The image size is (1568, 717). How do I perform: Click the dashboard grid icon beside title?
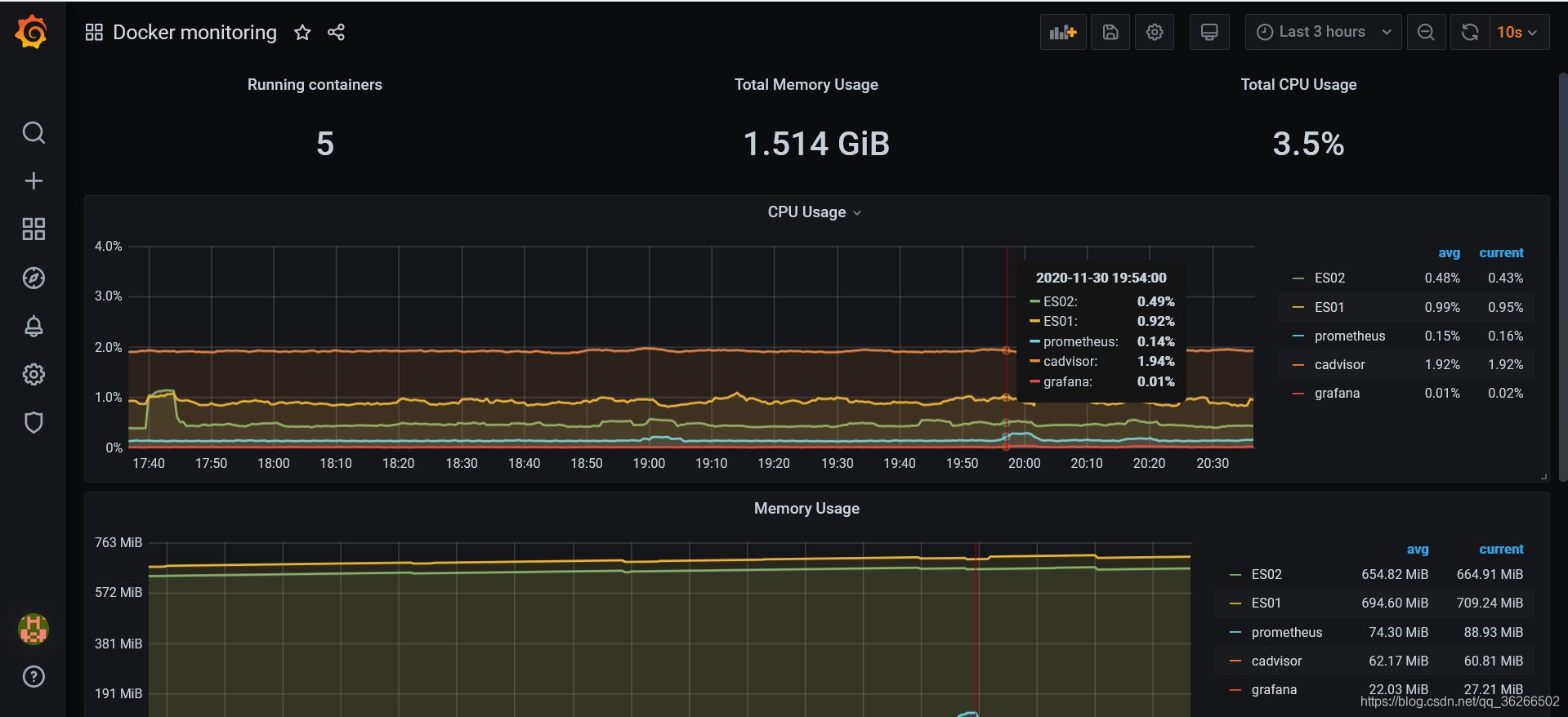click(x=94, y=32)
